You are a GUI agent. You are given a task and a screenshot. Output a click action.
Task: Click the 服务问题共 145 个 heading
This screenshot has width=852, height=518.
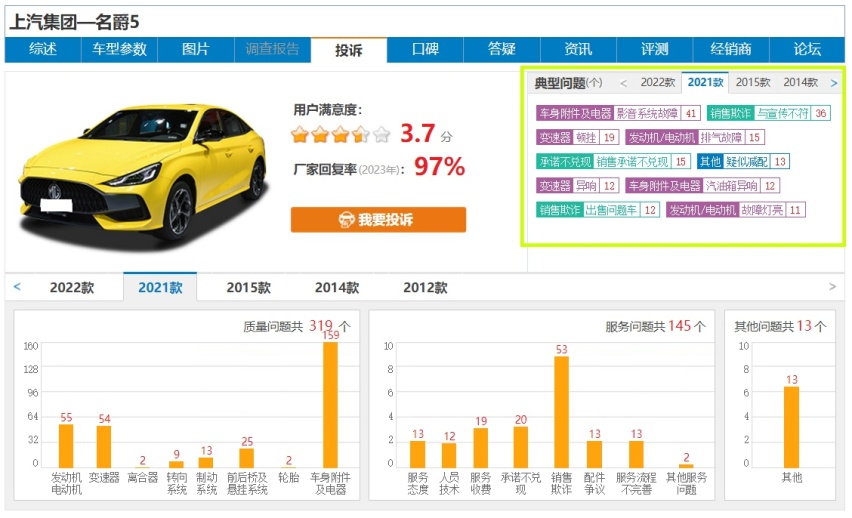pyautogui.click(x=656, y=326)
